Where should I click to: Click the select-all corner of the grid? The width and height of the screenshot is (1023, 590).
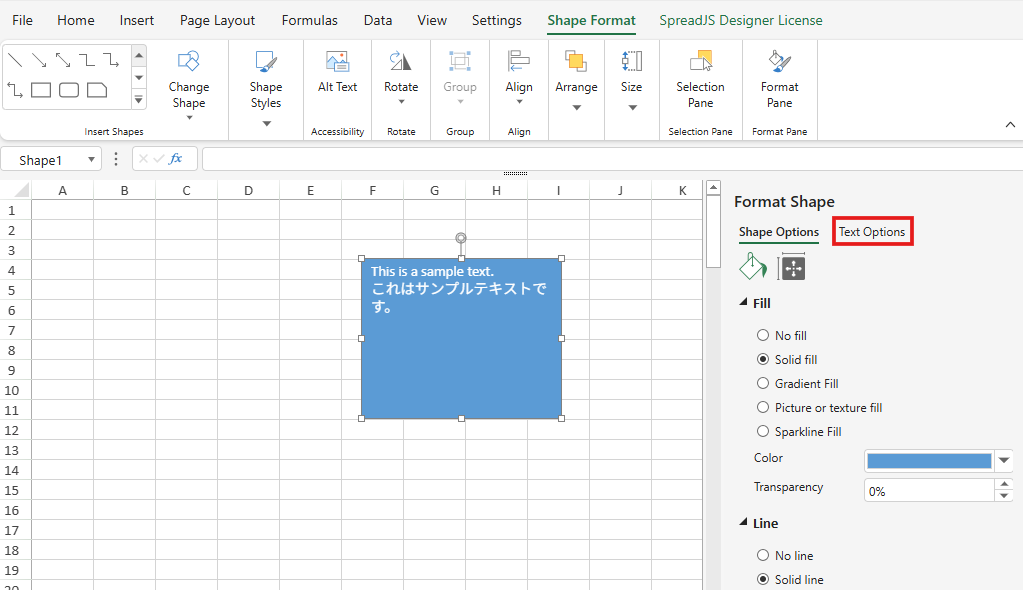pyautogui.click(x=21, y=190)
